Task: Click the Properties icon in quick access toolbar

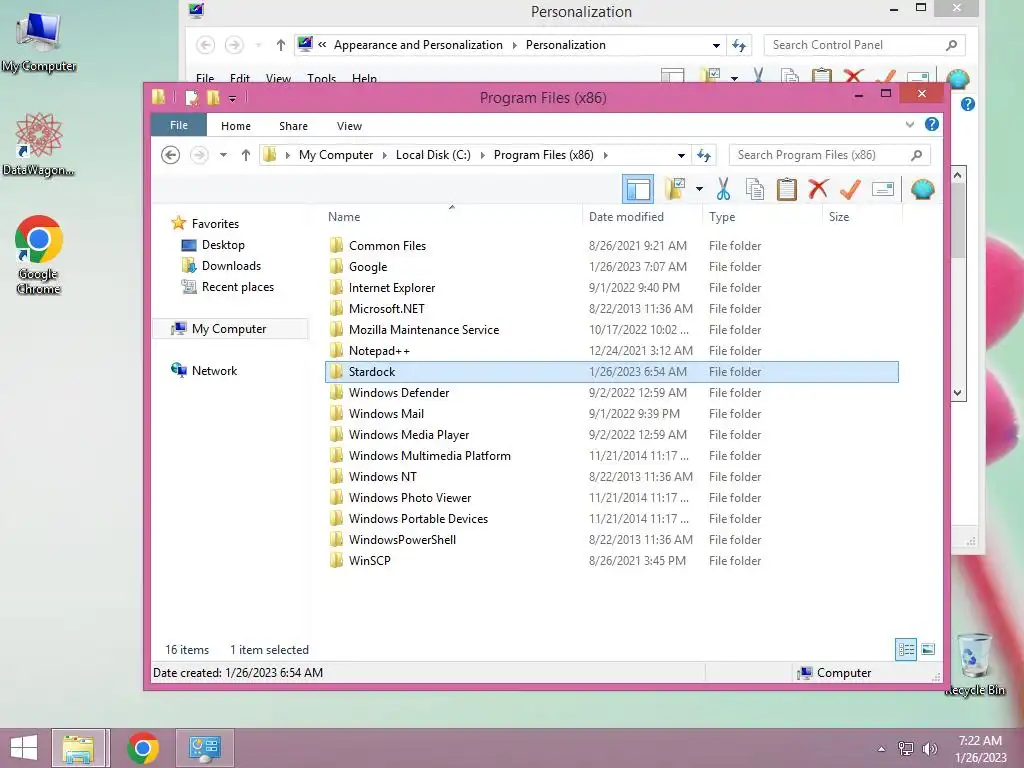Action: click(x=191, y=98)
